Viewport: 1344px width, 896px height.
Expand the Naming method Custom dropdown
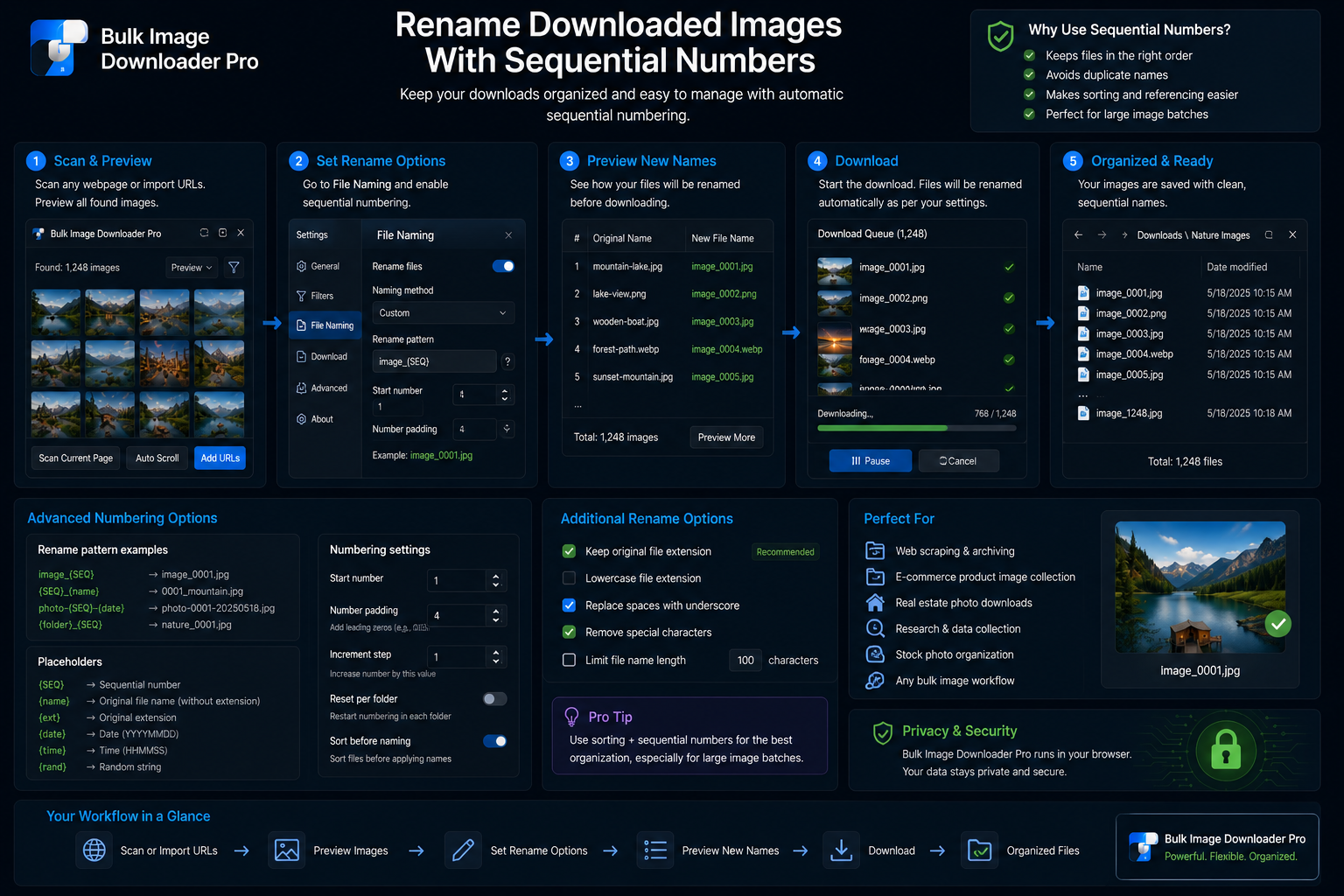(x=443, y=312)
